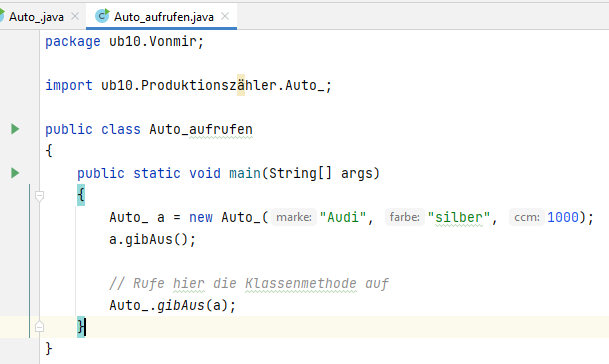Click the string literal "Audi"

tap(343, 217)
